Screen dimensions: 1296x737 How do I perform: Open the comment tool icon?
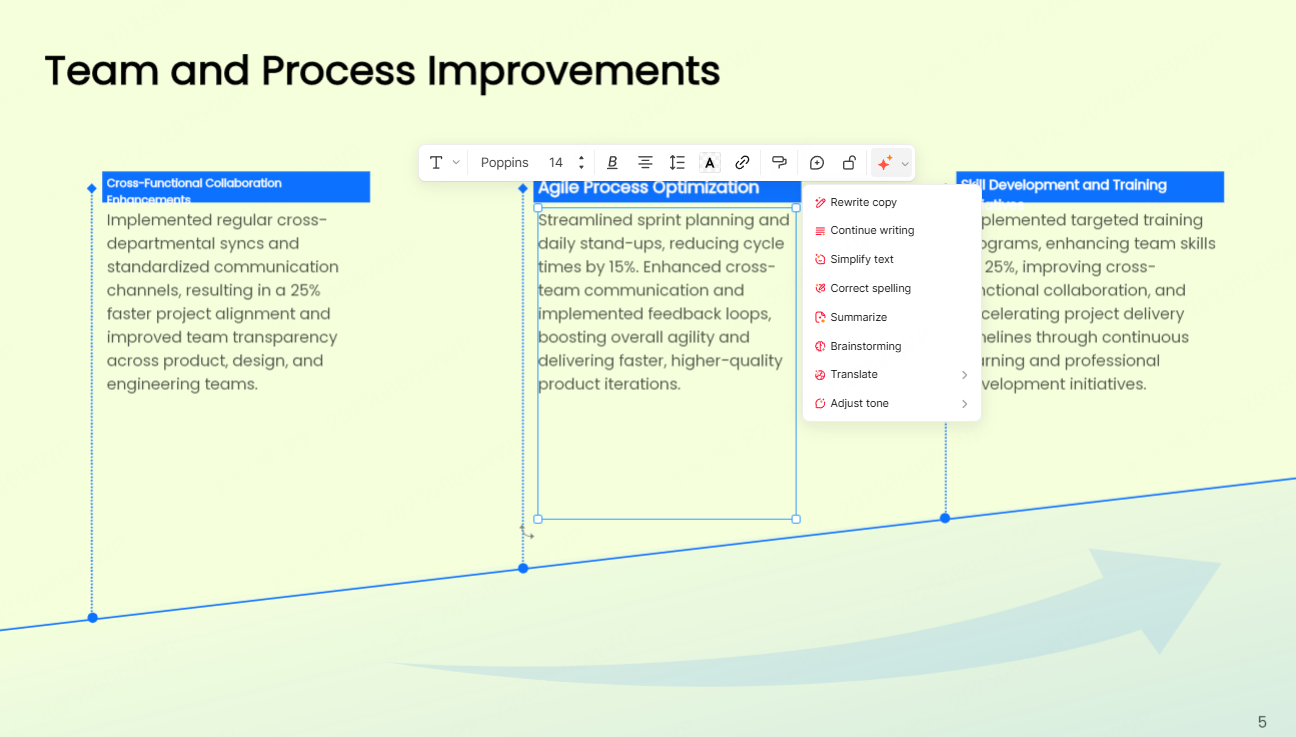779,162
